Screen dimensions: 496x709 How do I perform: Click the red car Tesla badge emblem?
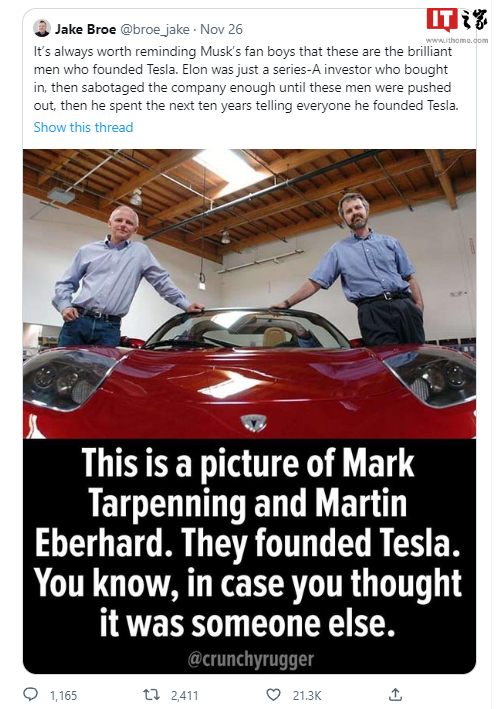tap(253, 422)
